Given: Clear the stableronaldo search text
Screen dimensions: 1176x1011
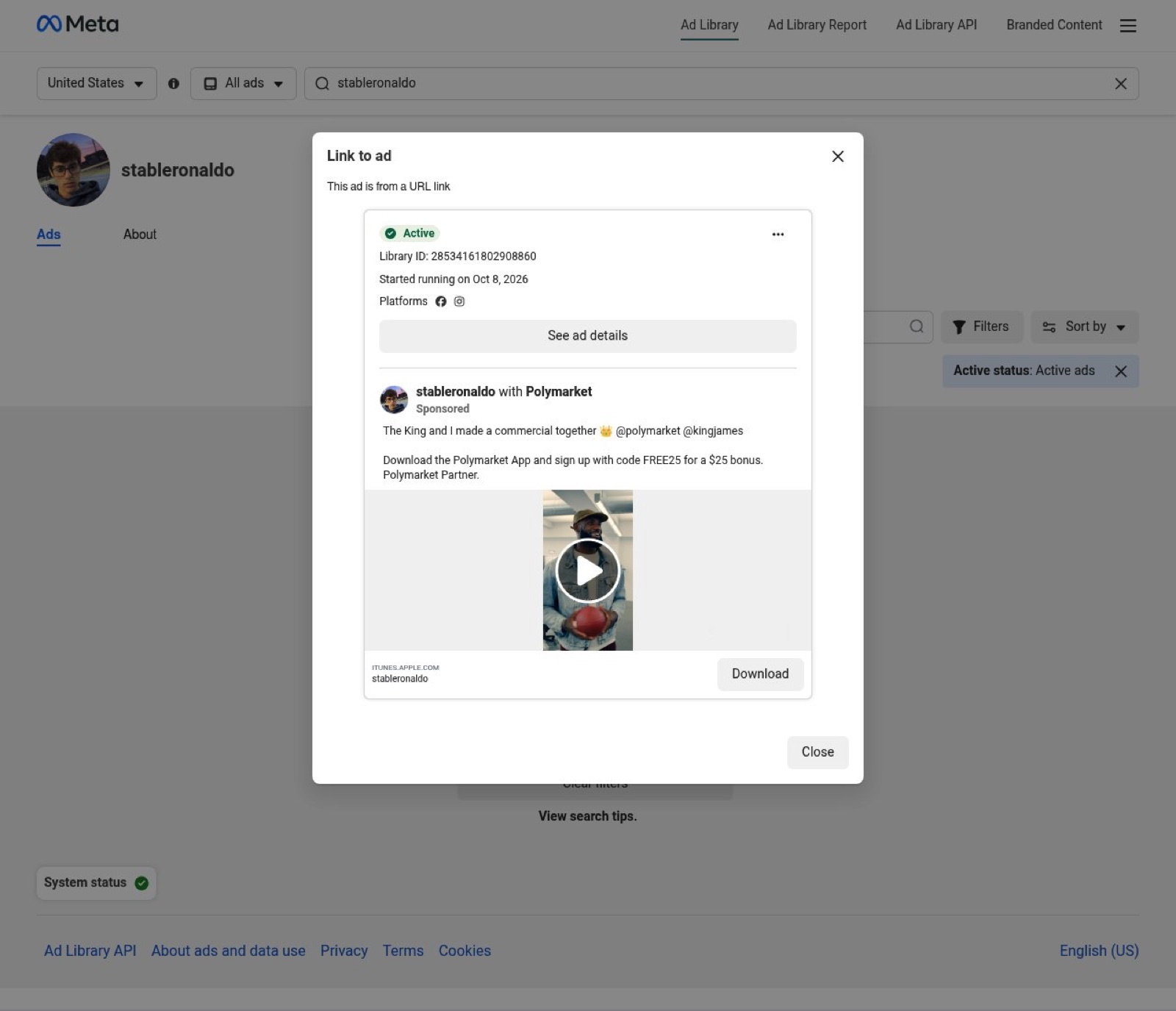Looking at the screenshot, I should click(1120, 84).
